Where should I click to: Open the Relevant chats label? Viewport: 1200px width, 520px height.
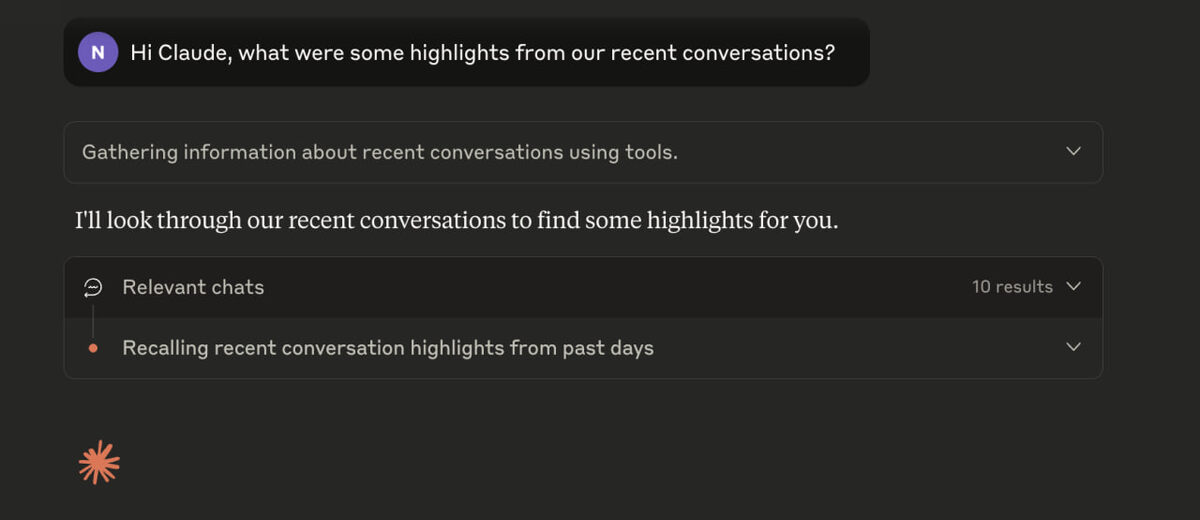193,287
